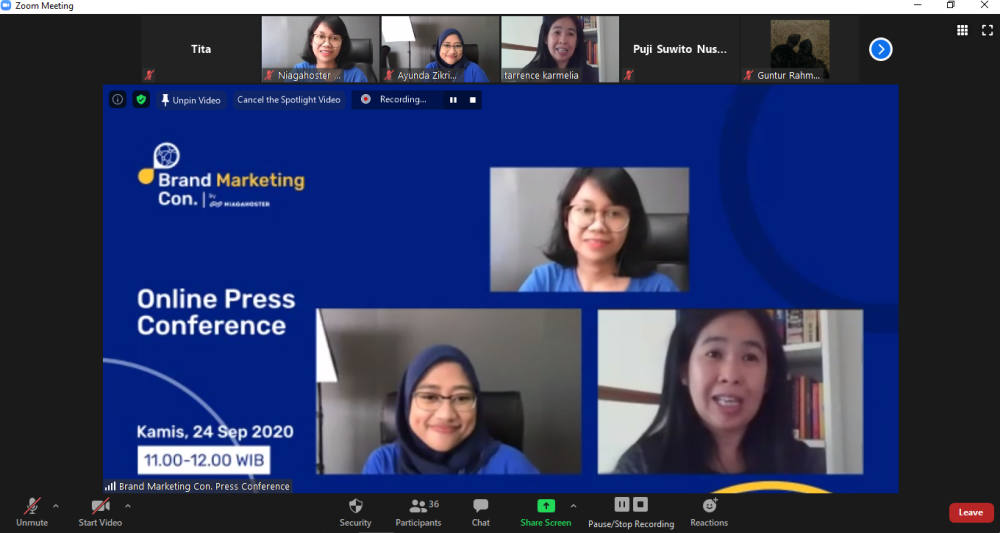This screenshot has height=533, width=1000.
Task: Start the video camera
Action: [x=100, y=513]
